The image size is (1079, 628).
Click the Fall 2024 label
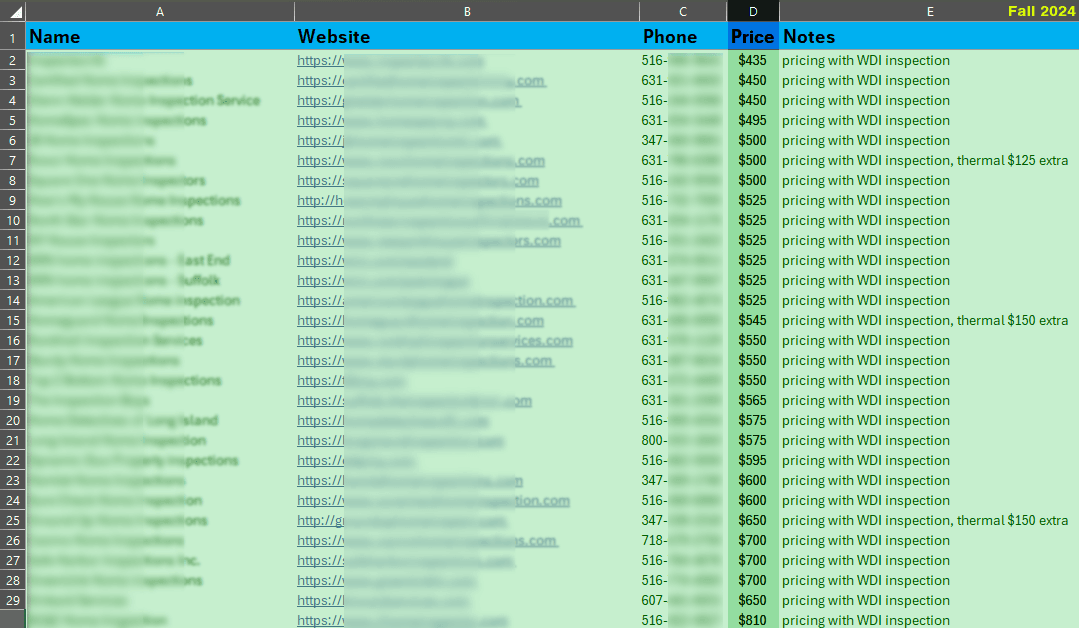[x=1041, y=11]
